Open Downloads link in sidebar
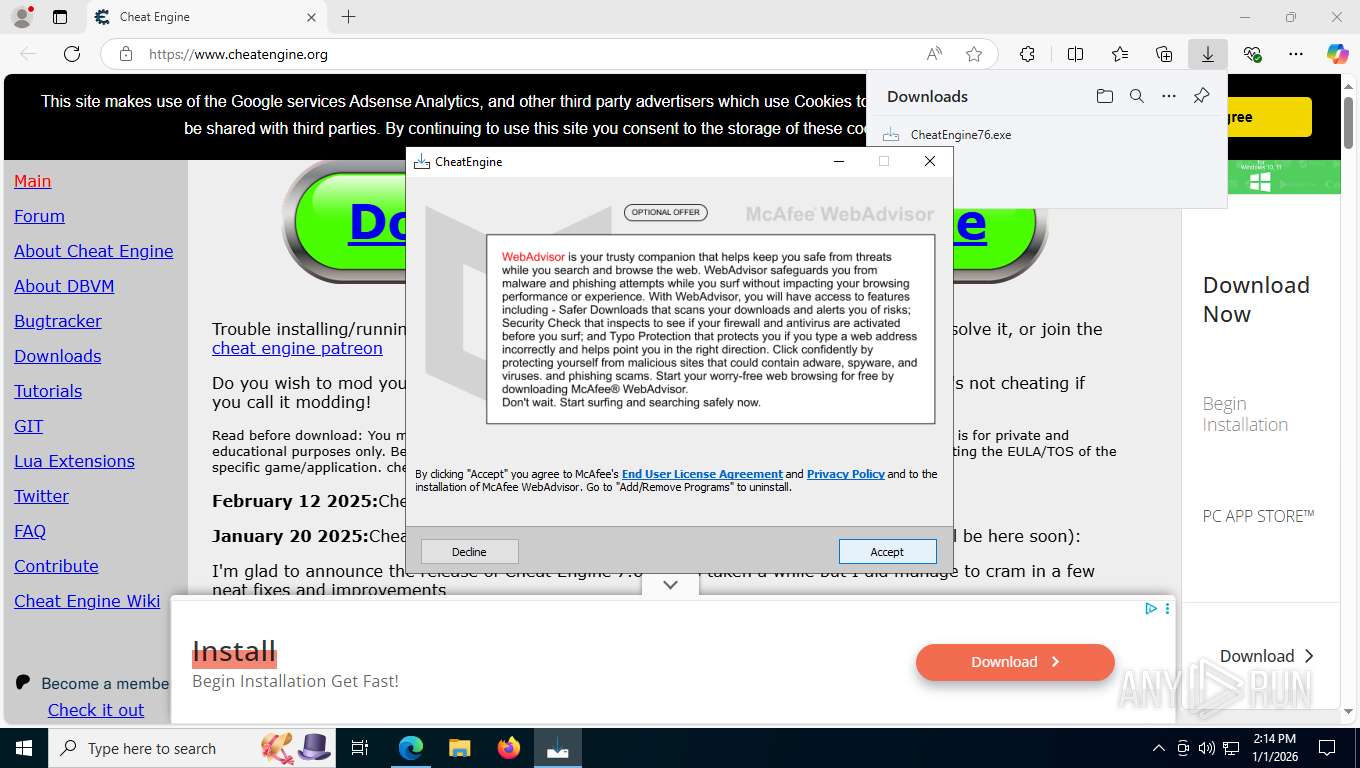Screen dimensions: 1360x768 coord(57,356)
